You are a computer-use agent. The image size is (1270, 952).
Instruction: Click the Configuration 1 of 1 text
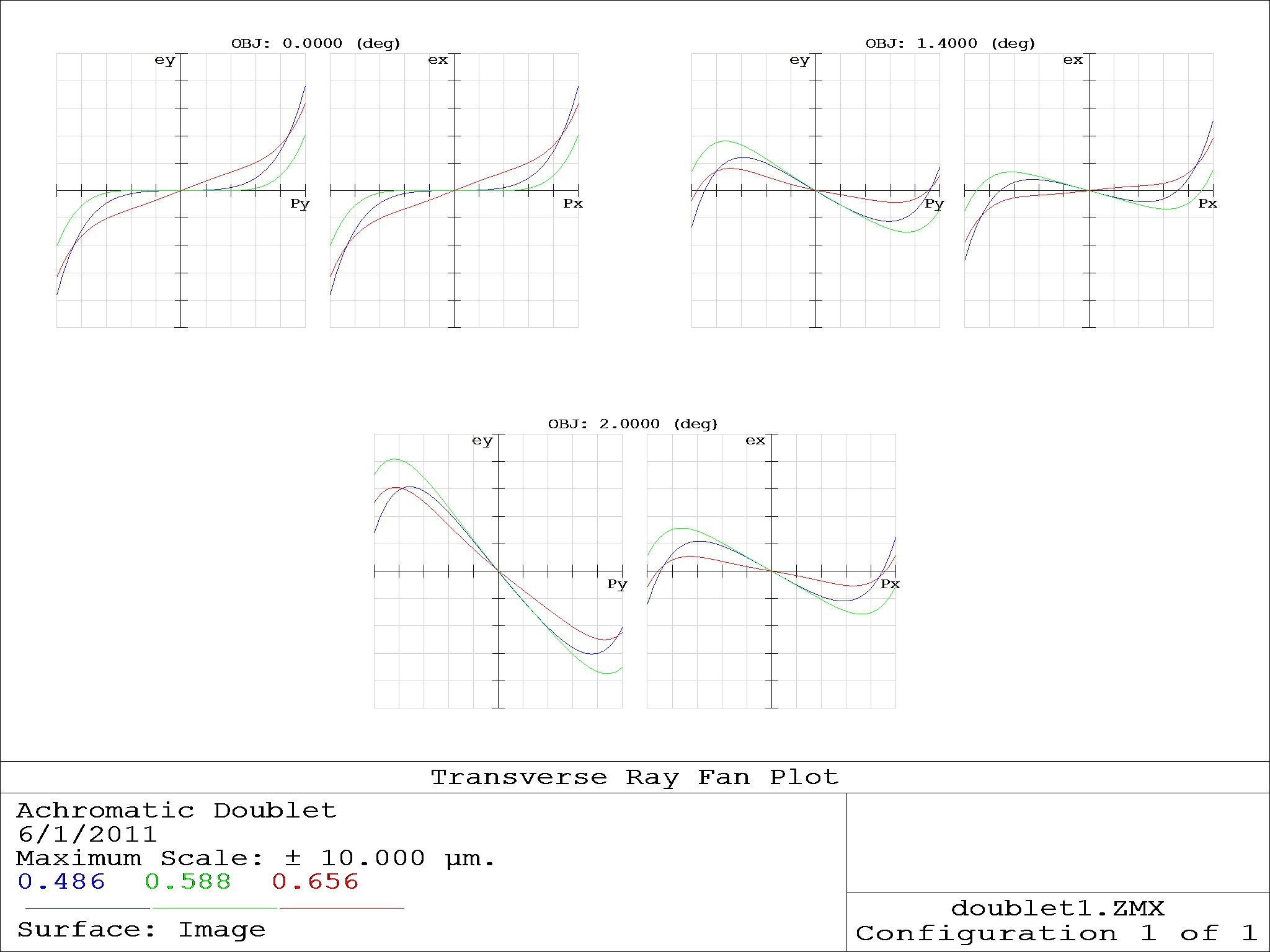pos(1057,933)
